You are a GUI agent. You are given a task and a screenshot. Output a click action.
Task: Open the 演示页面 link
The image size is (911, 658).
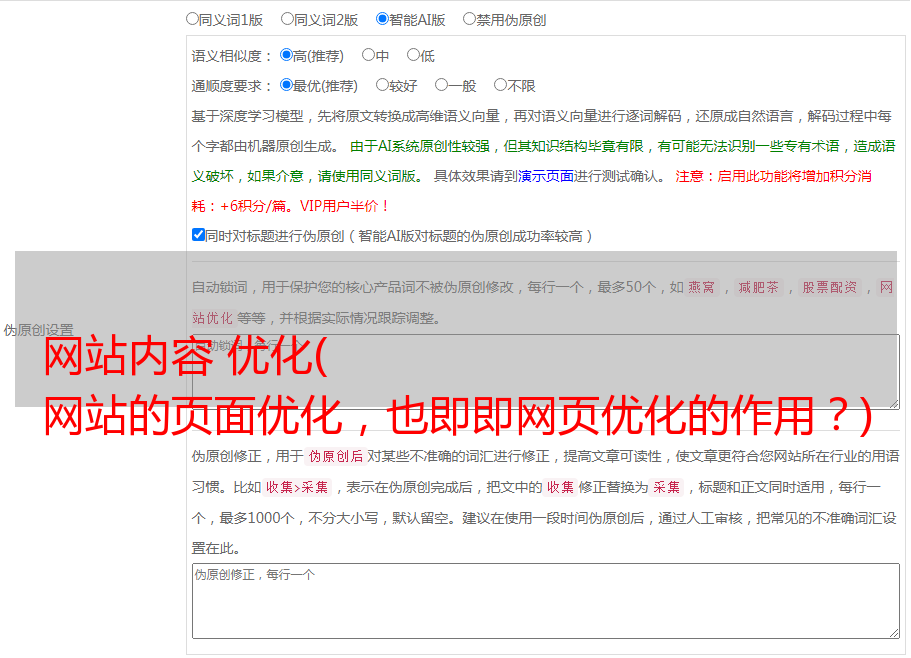(546, 176)
